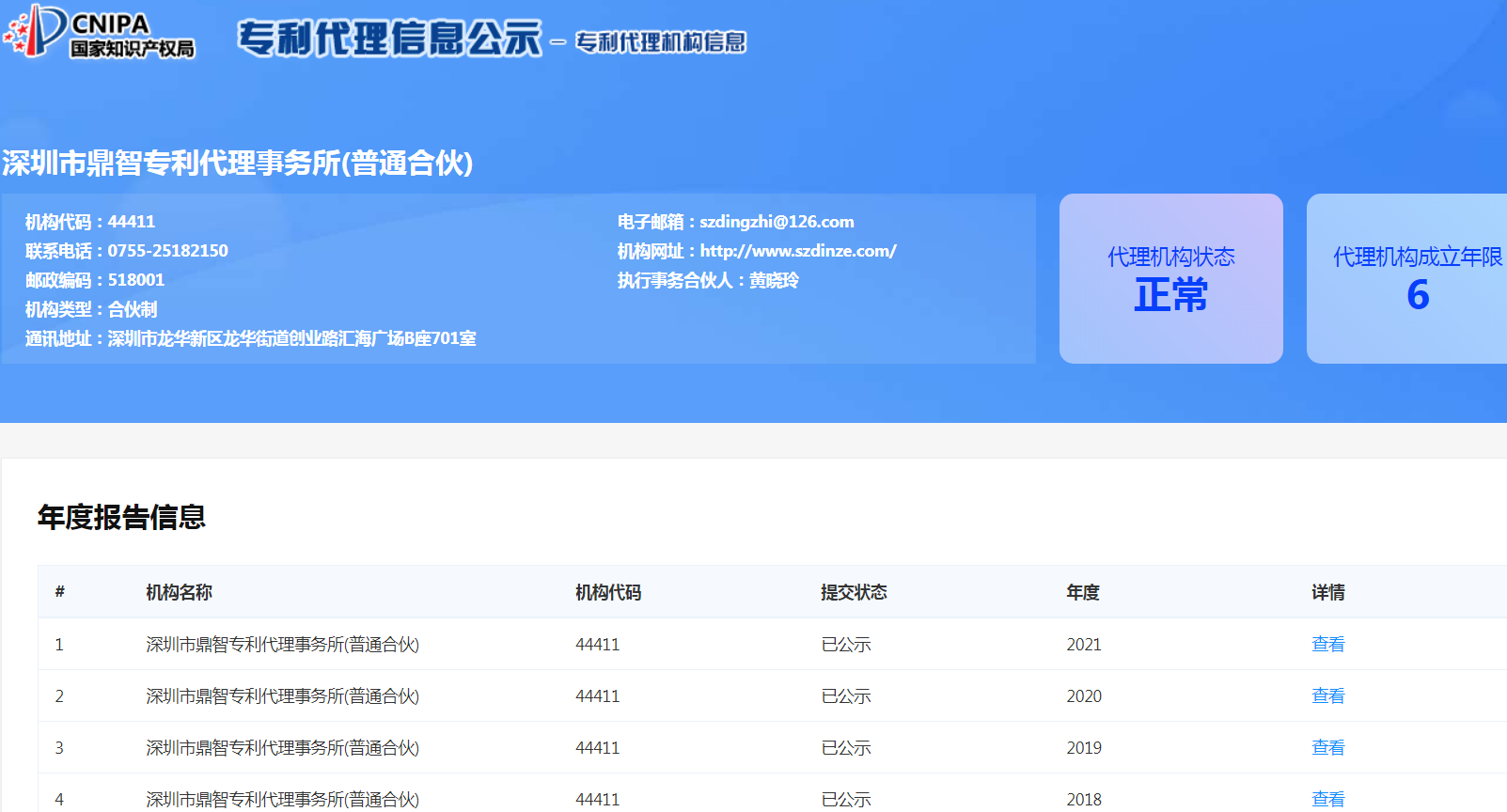Screen dimensions: 1507x812
Task: View the 2018 report details
Action: click(1327, 799)
